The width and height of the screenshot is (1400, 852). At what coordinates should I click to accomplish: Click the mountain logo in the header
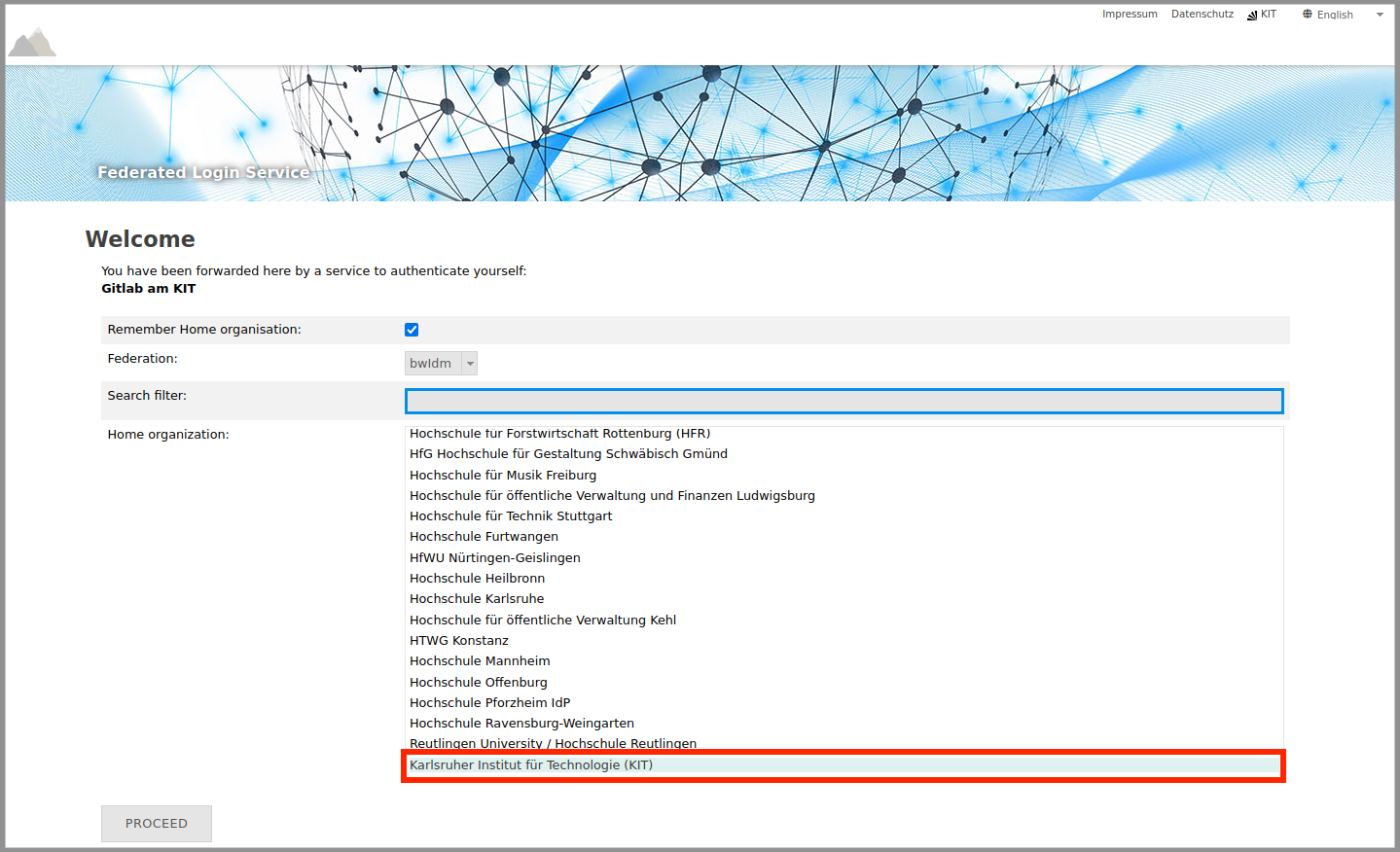pos(32,42)
